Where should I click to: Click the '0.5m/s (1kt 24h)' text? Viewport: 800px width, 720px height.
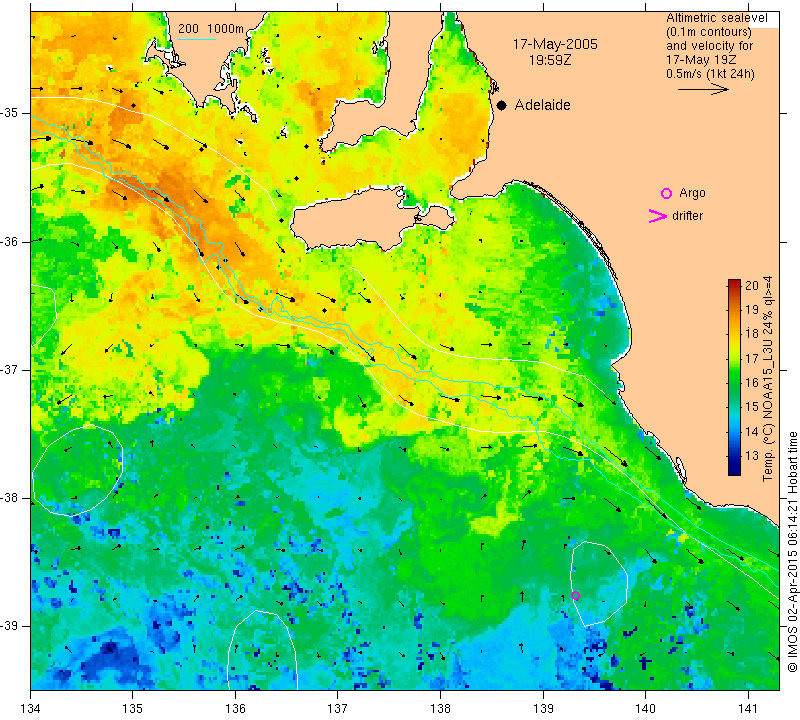[x=710, y=74]
